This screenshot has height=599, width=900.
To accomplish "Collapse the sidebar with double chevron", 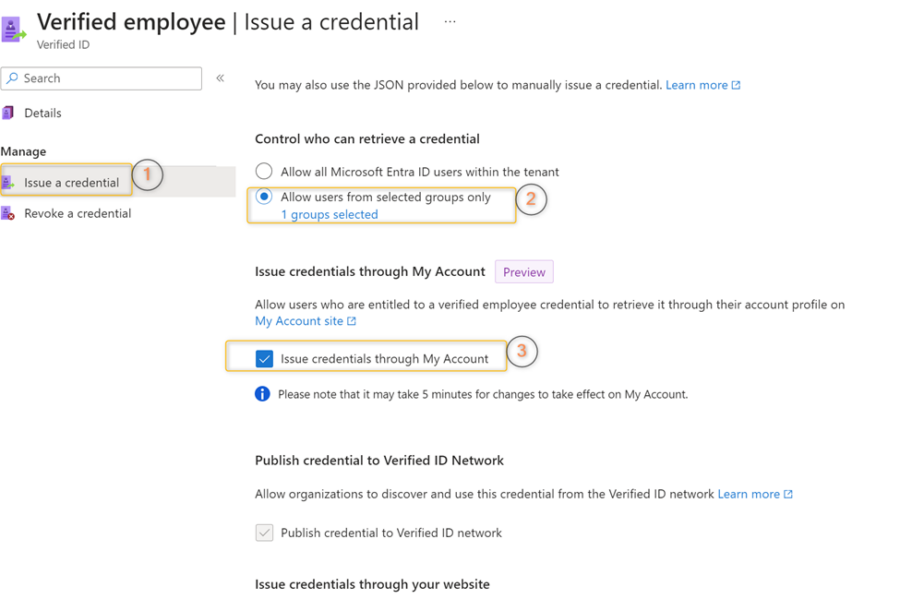I will (220, 78).
